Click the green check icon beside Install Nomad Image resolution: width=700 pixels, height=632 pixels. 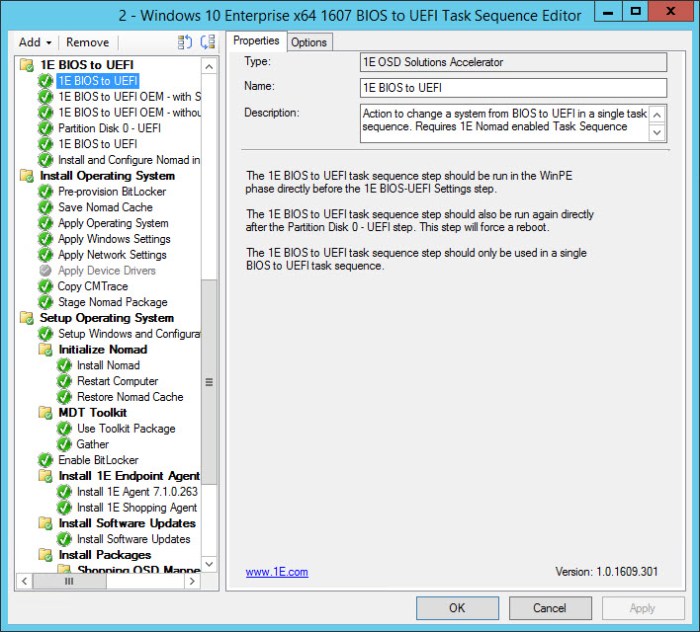(64, 366)
